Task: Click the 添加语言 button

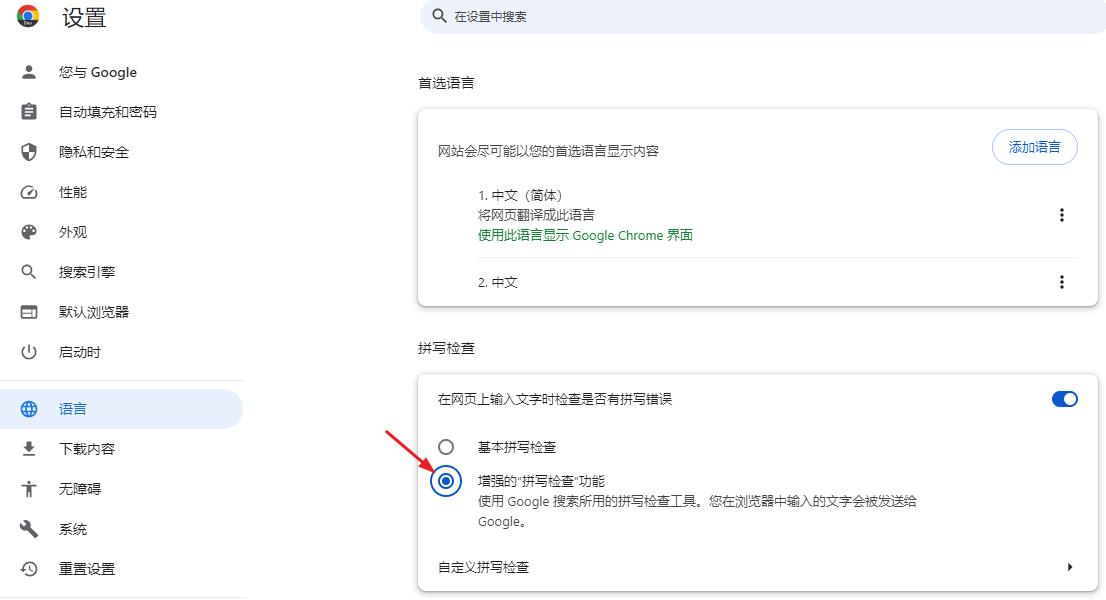Action: tap(1035, 146)
